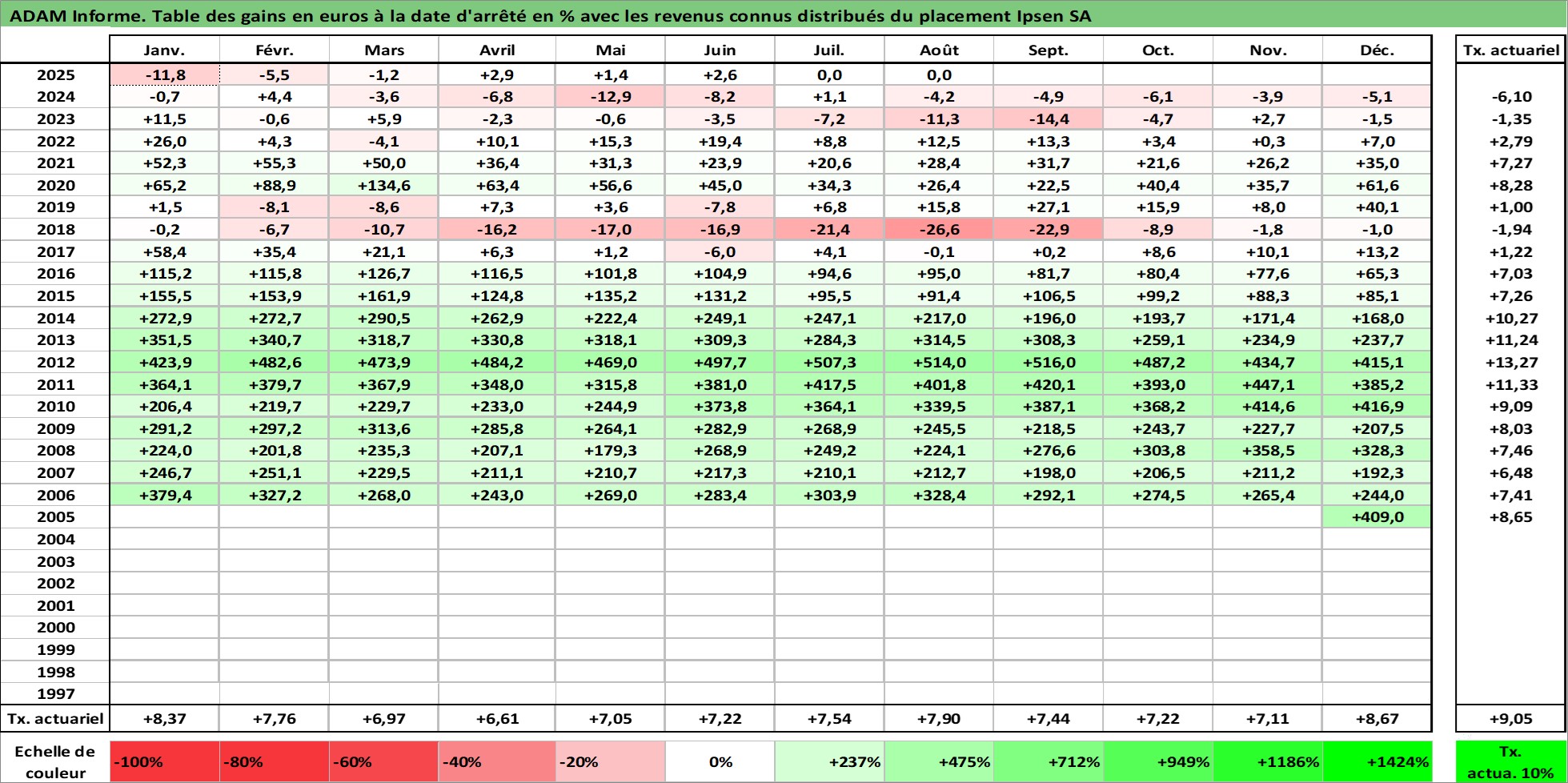The image size is (1568, 783).
Task: Click the 2012 year row label
Action: [x=55, y=362]
